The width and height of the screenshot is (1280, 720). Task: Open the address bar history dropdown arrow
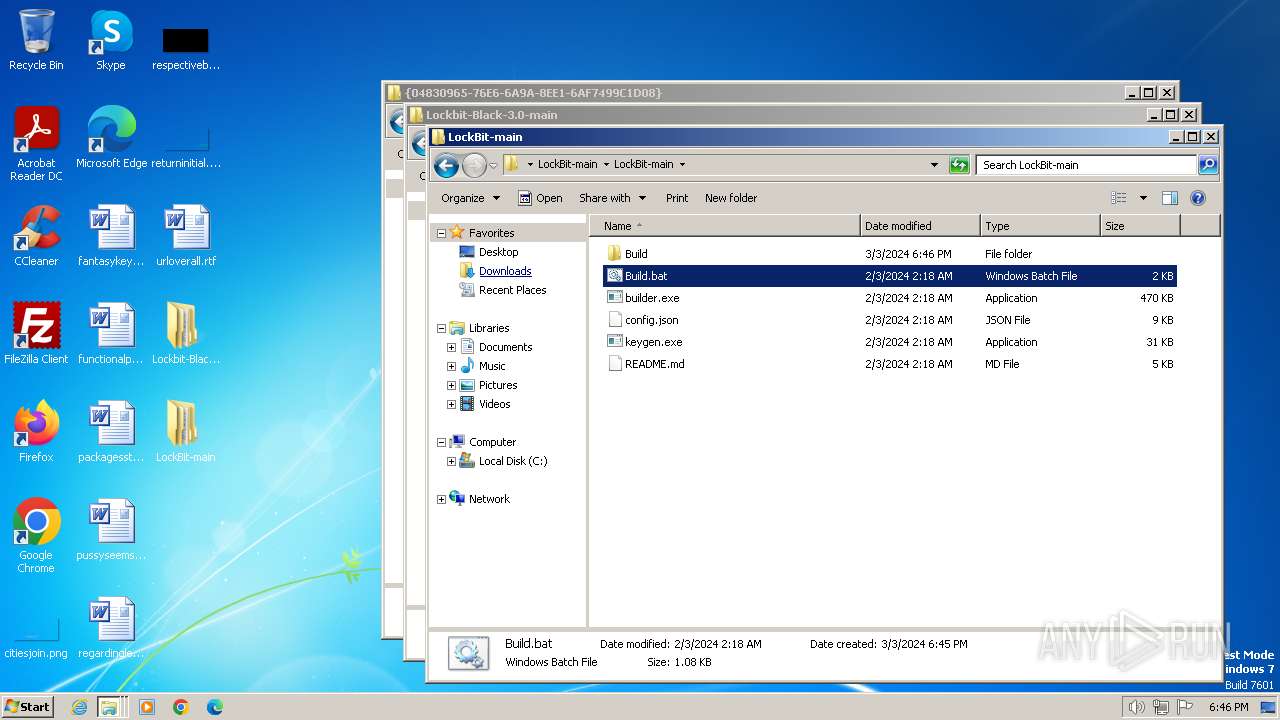click(934, 165)
